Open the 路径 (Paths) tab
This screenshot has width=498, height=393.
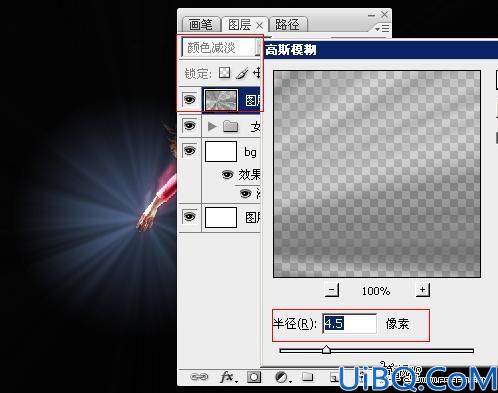coord(287,25)
